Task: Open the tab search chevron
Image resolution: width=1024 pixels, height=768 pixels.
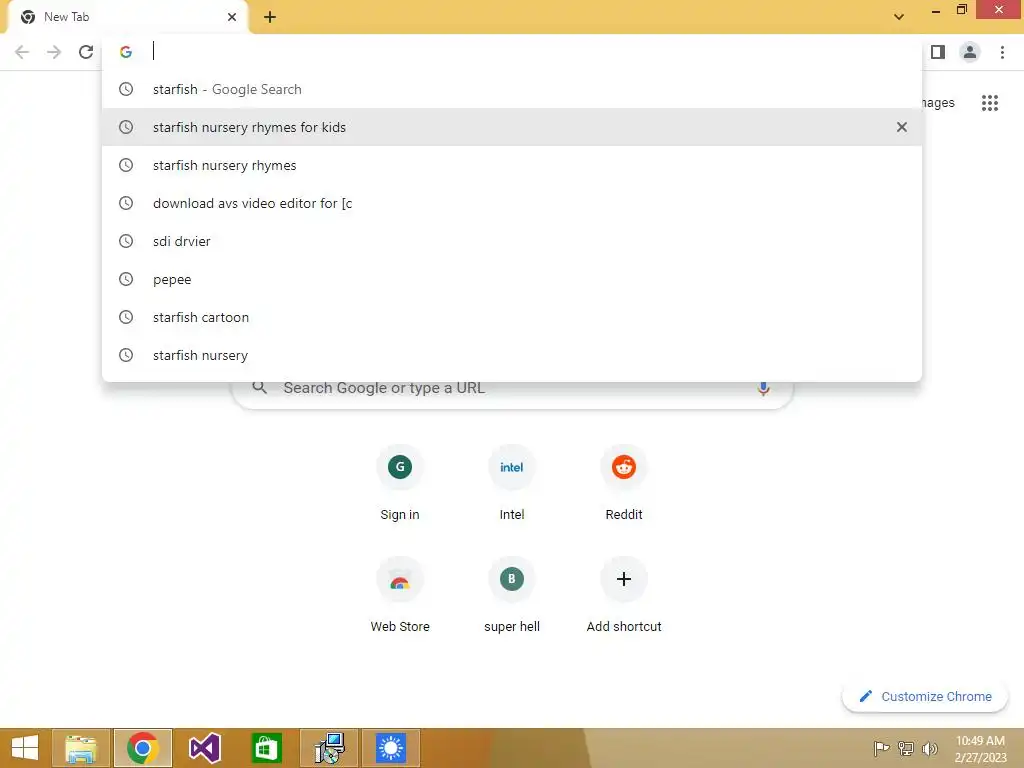Action: (899, 17)
